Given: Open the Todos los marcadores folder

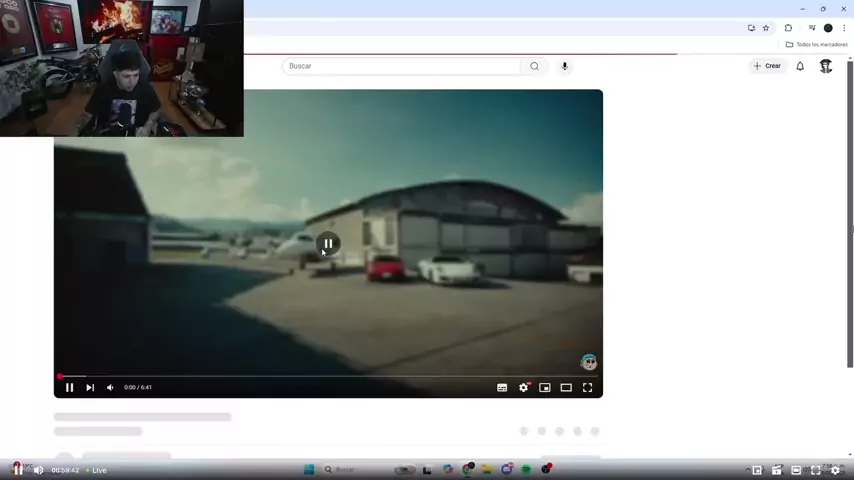Looking at the screenshot, I should point(817,45).
